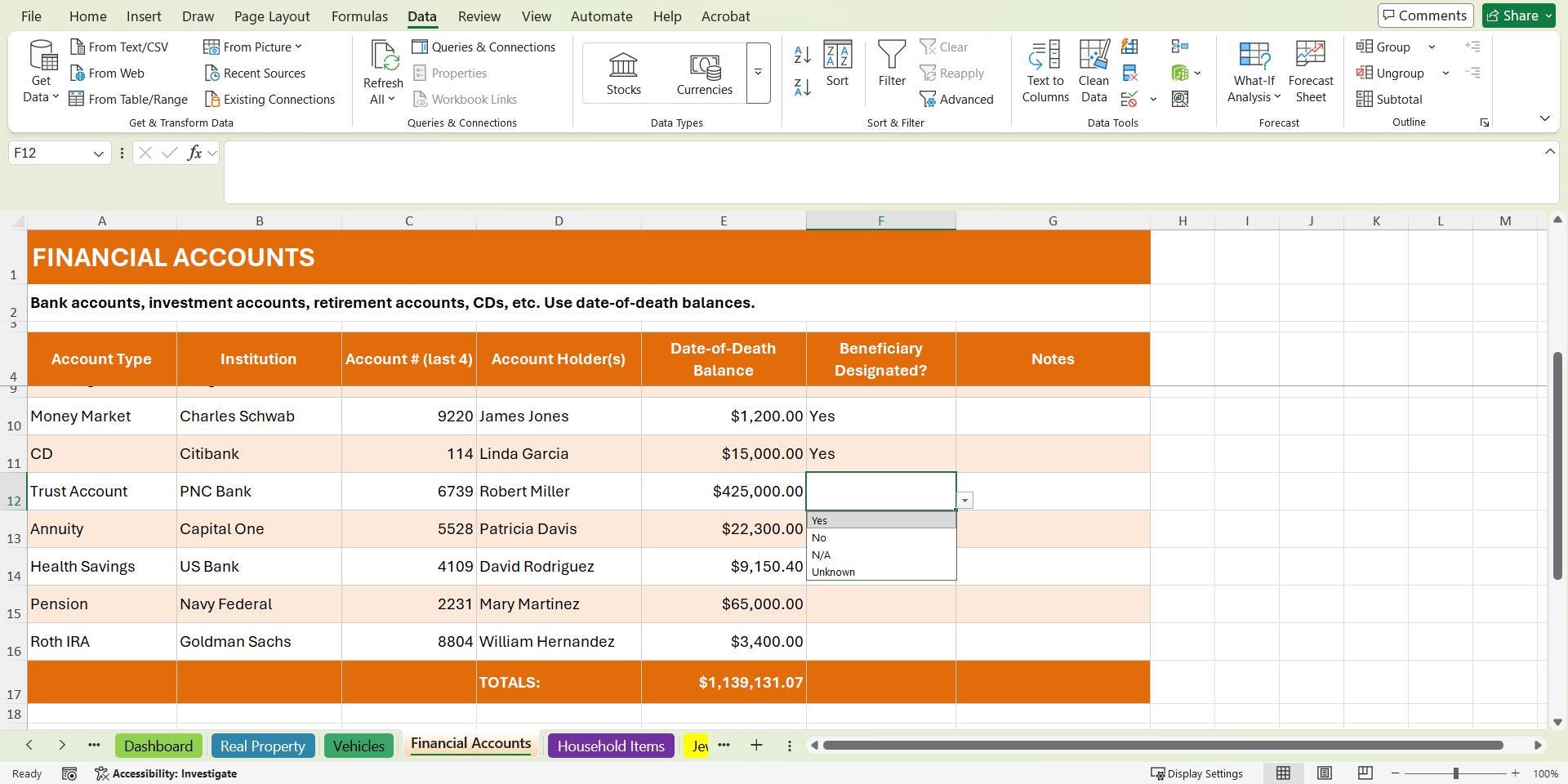Open the Name Box dropdown arrow

[98, 154]
